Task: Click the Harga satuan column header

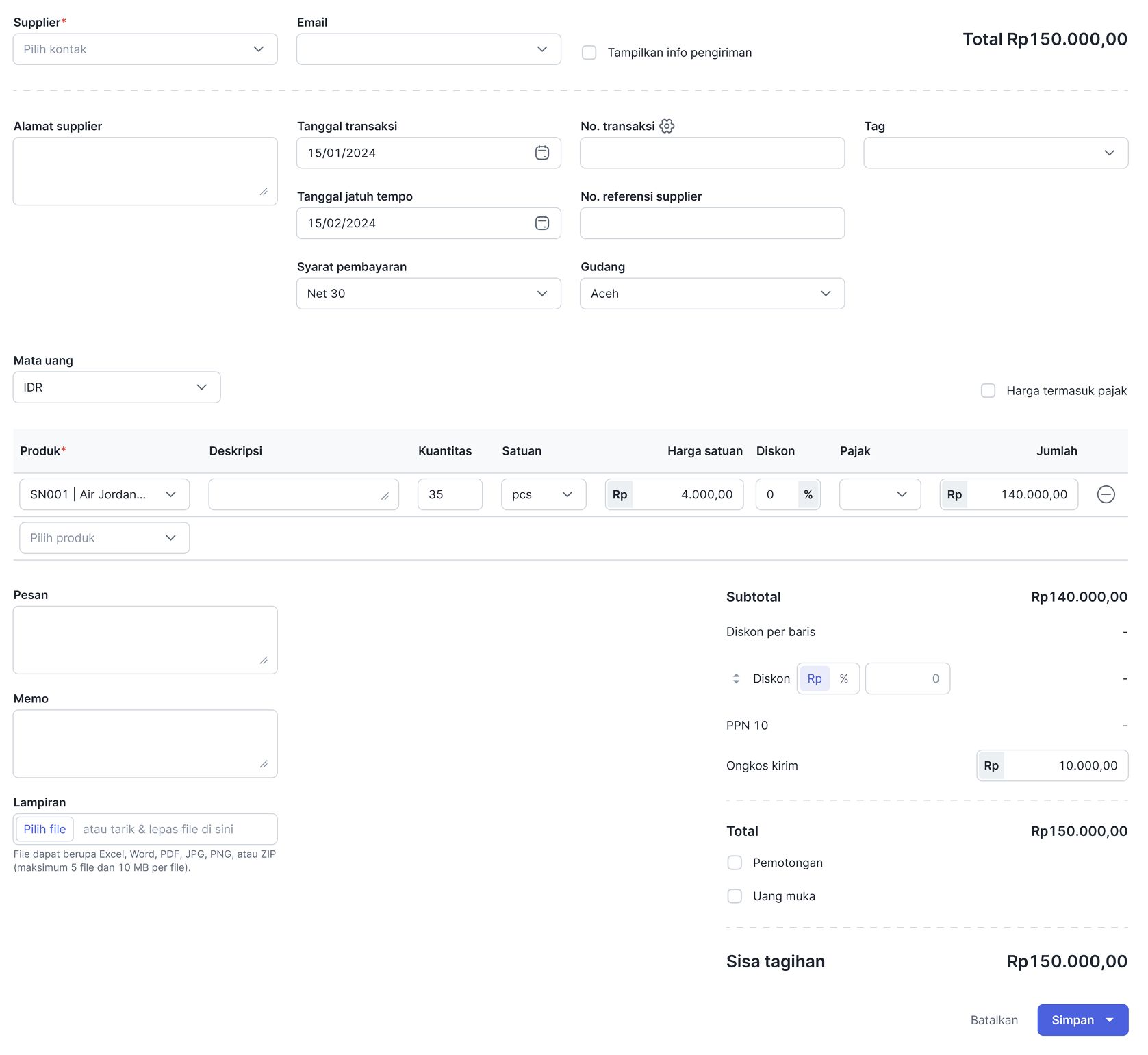Action: pyautogui.click(x=705, y=451)
